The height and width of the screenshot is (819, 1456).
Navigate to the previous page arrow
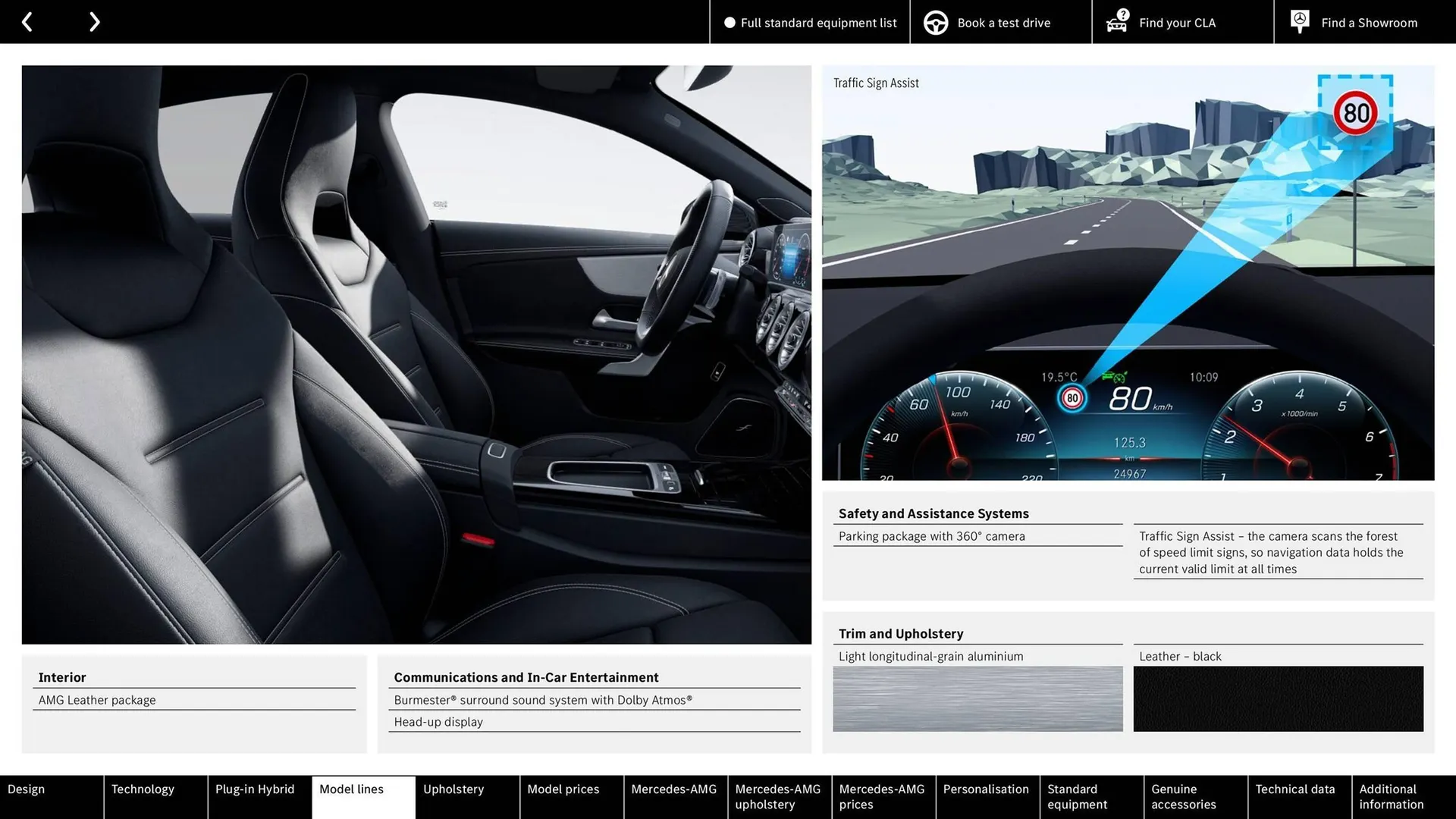tap(27, 21)
